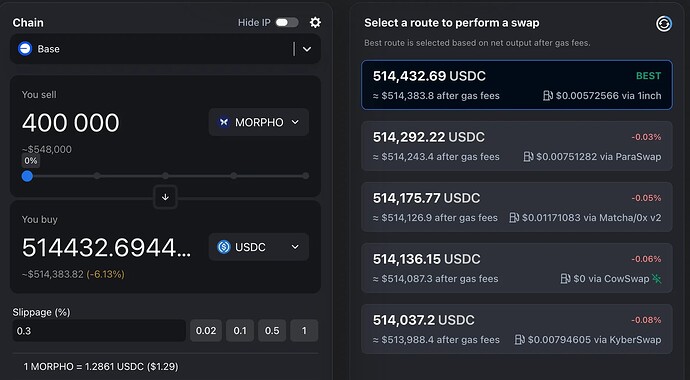Set slippage to 0.1 preset
Screen dimensions: 690x380
pyautogui.click(x=240, y=330)
